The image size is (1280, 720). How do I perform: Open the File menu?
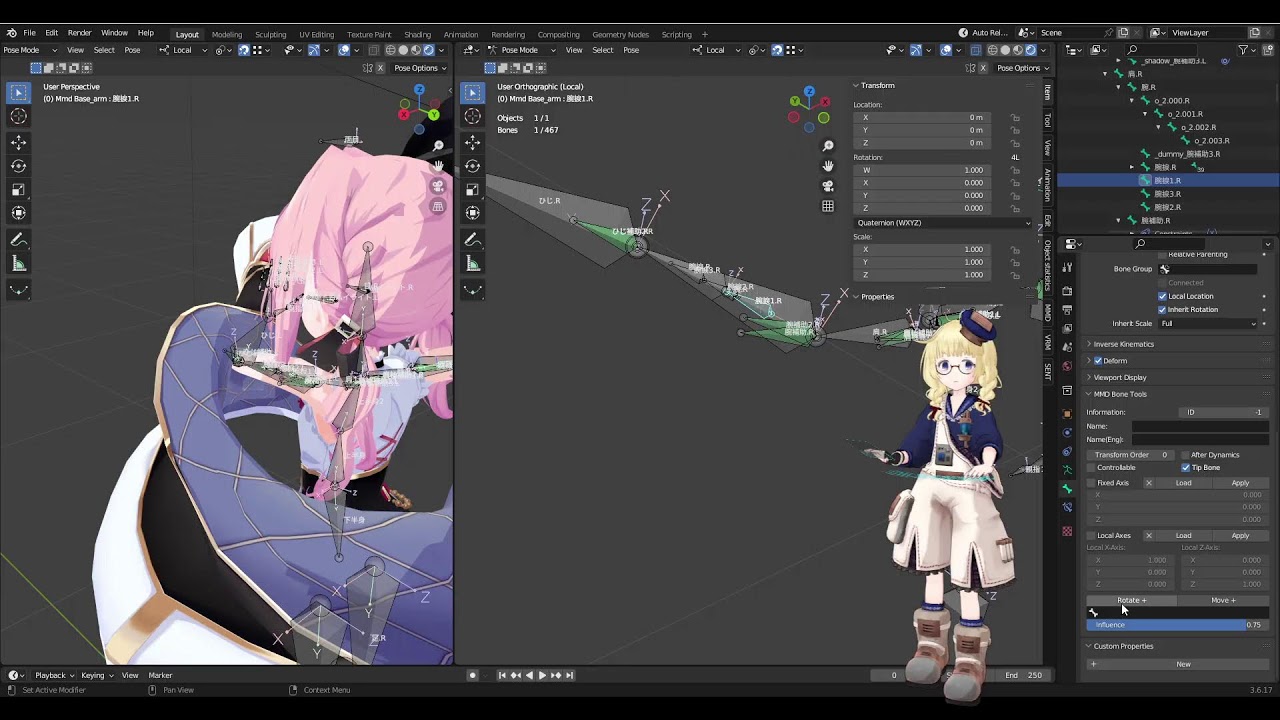(29, 33)
